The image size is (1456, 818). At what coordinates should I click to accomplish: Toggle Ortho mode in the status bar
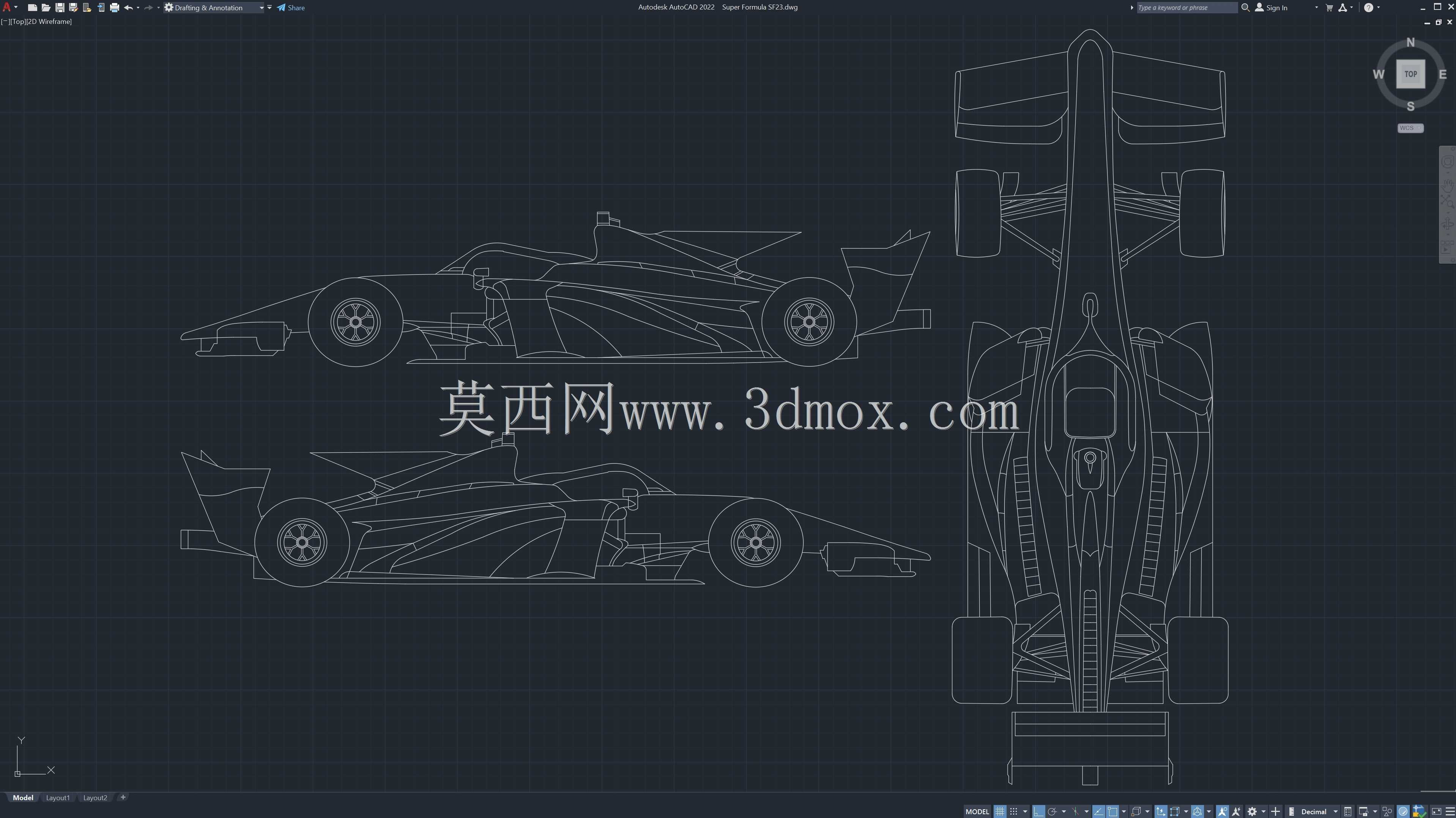(x=1039, y=812)
